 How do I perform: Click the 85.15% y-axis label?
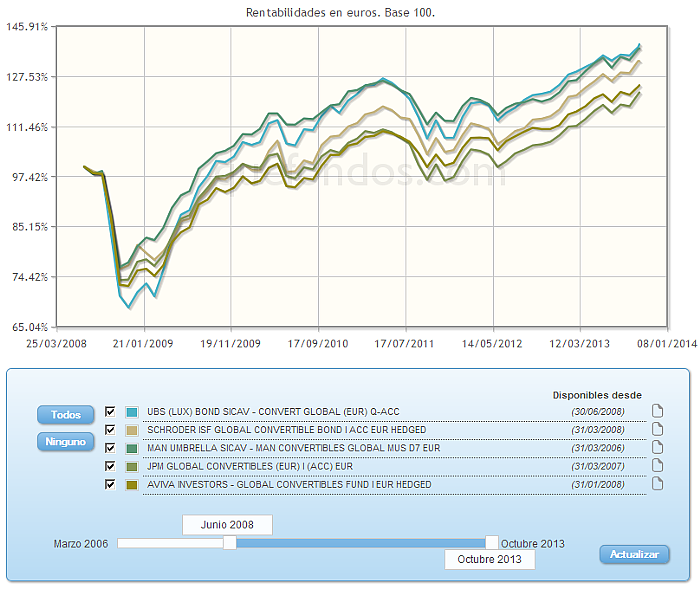(30, 227)
